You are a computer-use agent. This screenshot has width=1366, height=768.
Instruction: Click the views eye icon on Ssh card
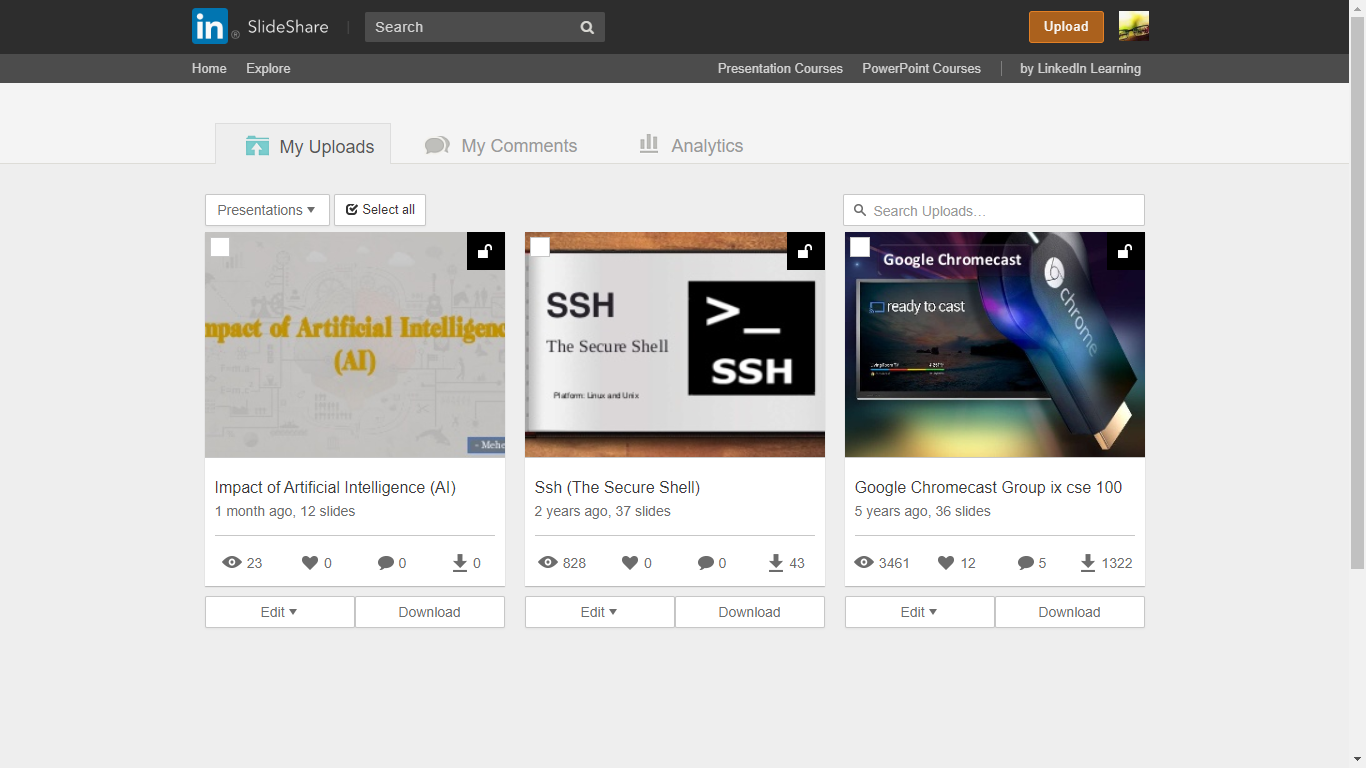point(548,563)
